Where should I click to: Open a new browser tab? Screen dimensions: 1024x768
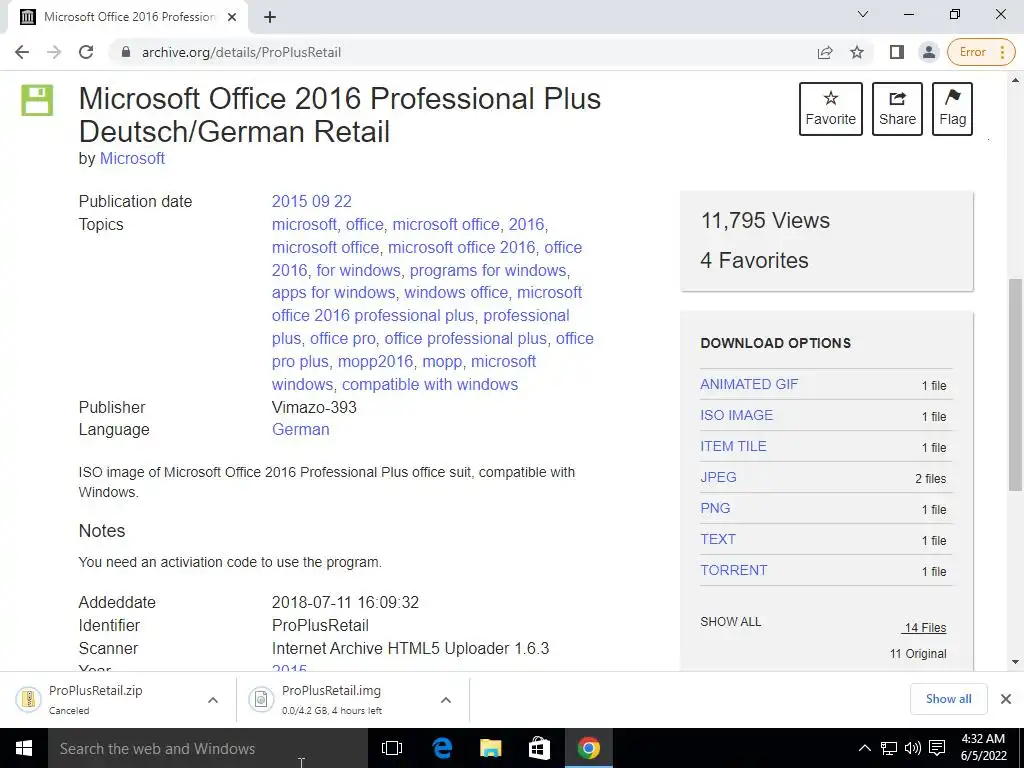click(x=270, y=17)
